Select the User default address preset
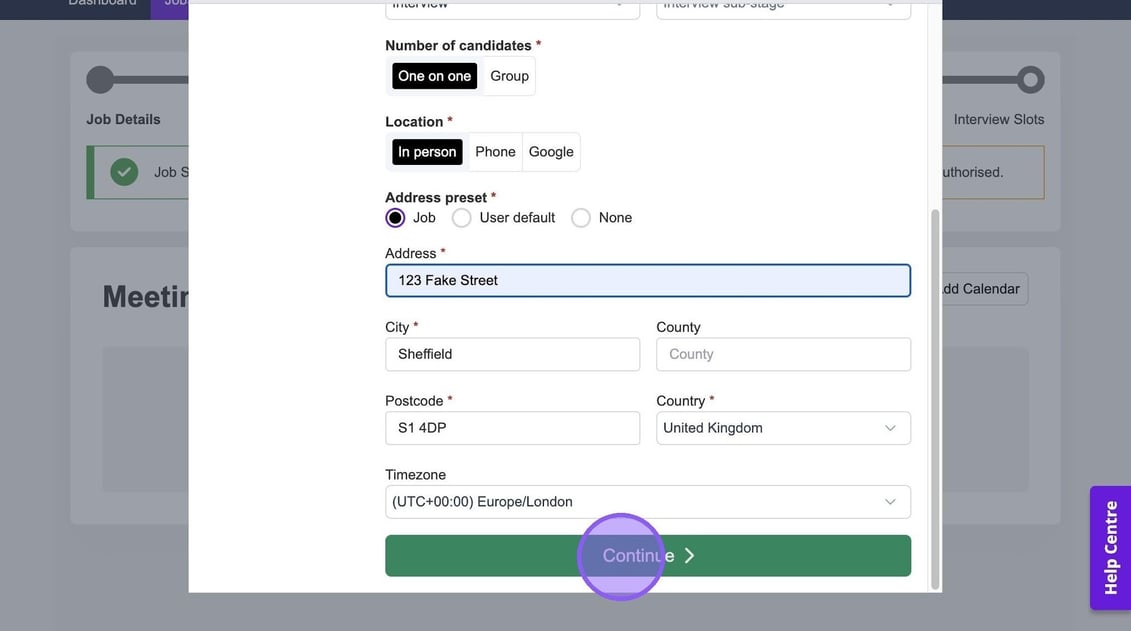Screen dimensions: 1131x631 [462, 218]
